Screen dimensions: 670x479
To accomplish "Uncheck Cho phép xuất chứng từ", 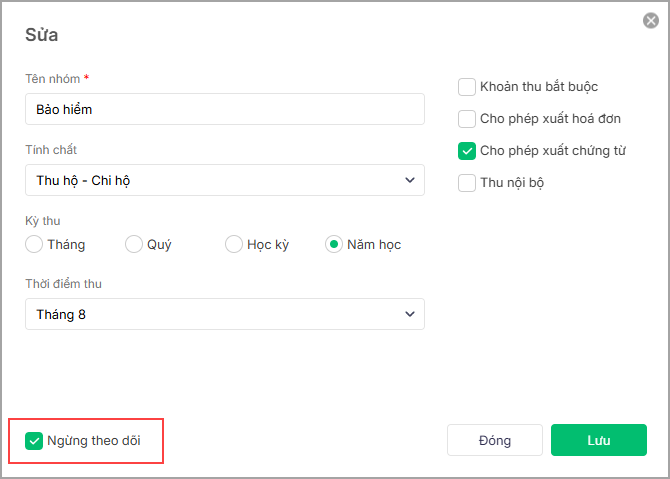I will click(x=467, y=151).
